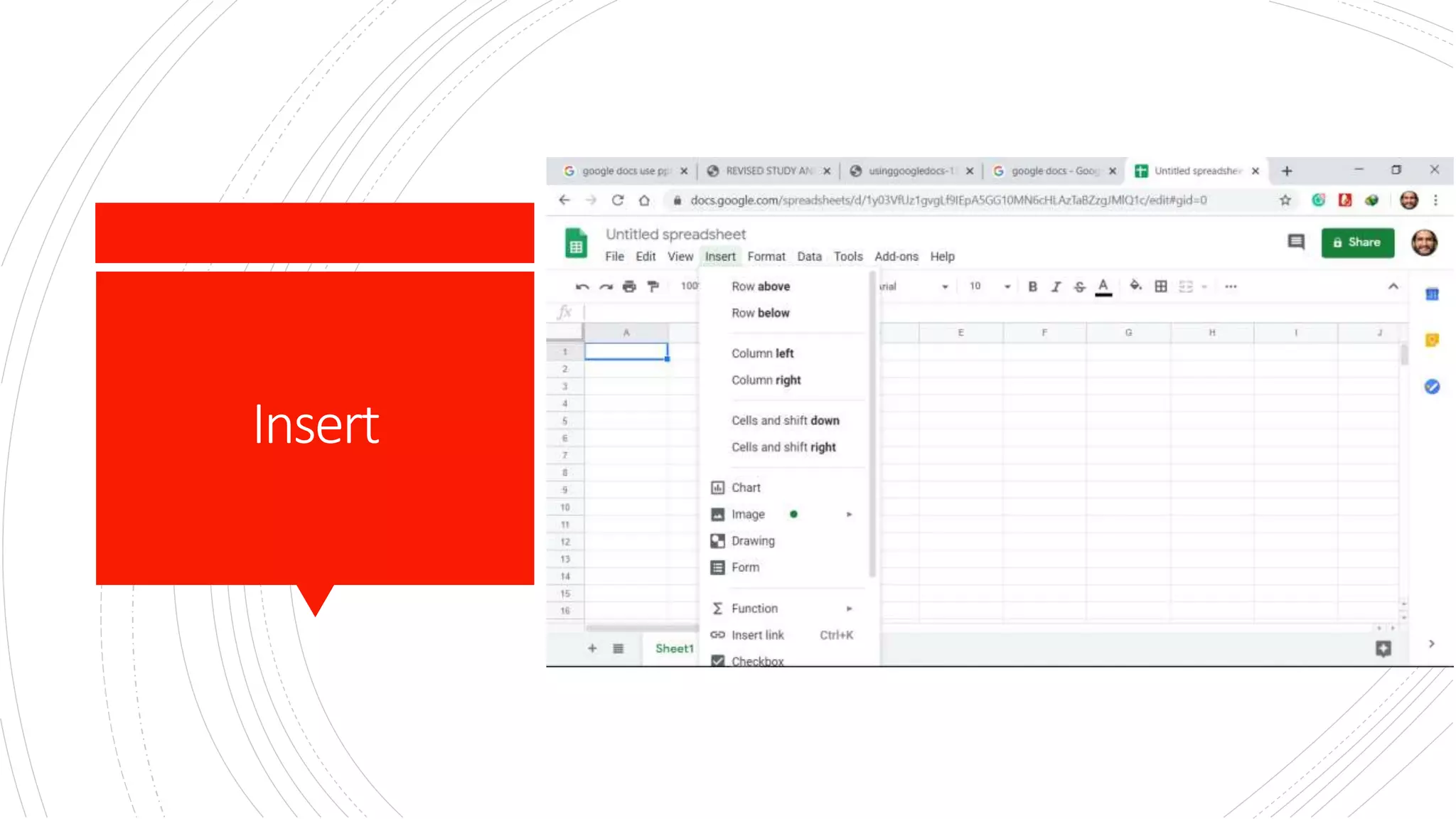Open the Format menu
Image resolution: width=1456 pixels, height=819 pixels.
tap(766, 257)
